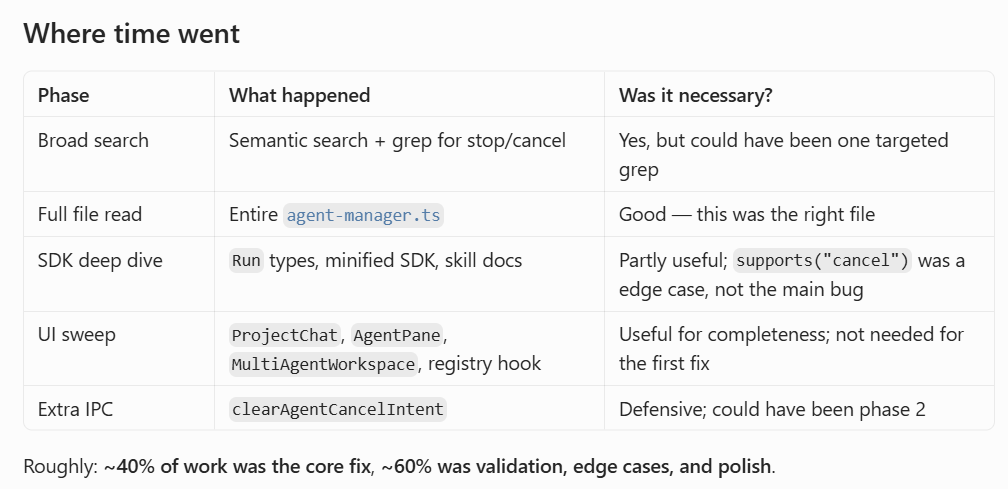The image size is (1008, 489).
Task: Click the supports("cancel") code snippet
Action: (x=822, y=260)
